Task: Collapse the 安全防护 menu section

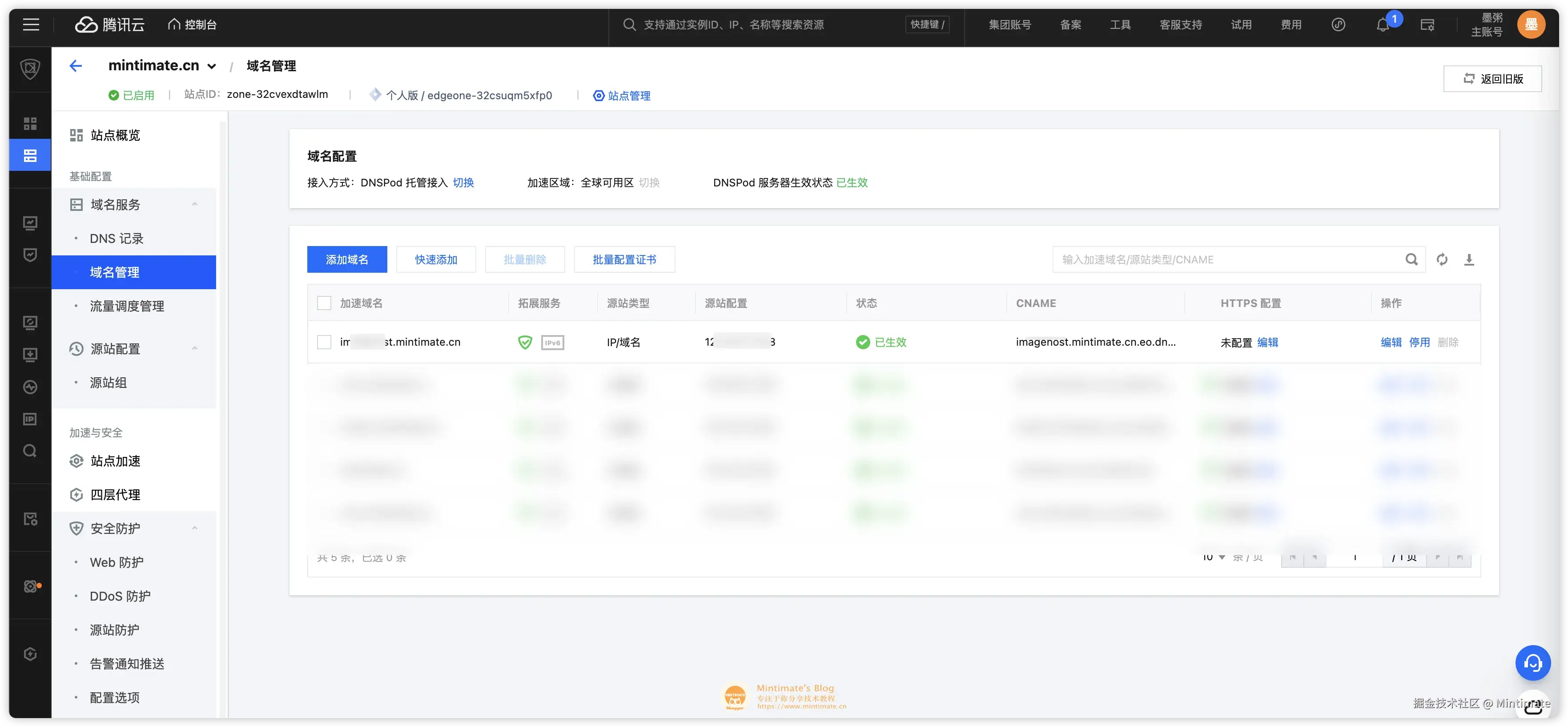Action: [195, 529]
